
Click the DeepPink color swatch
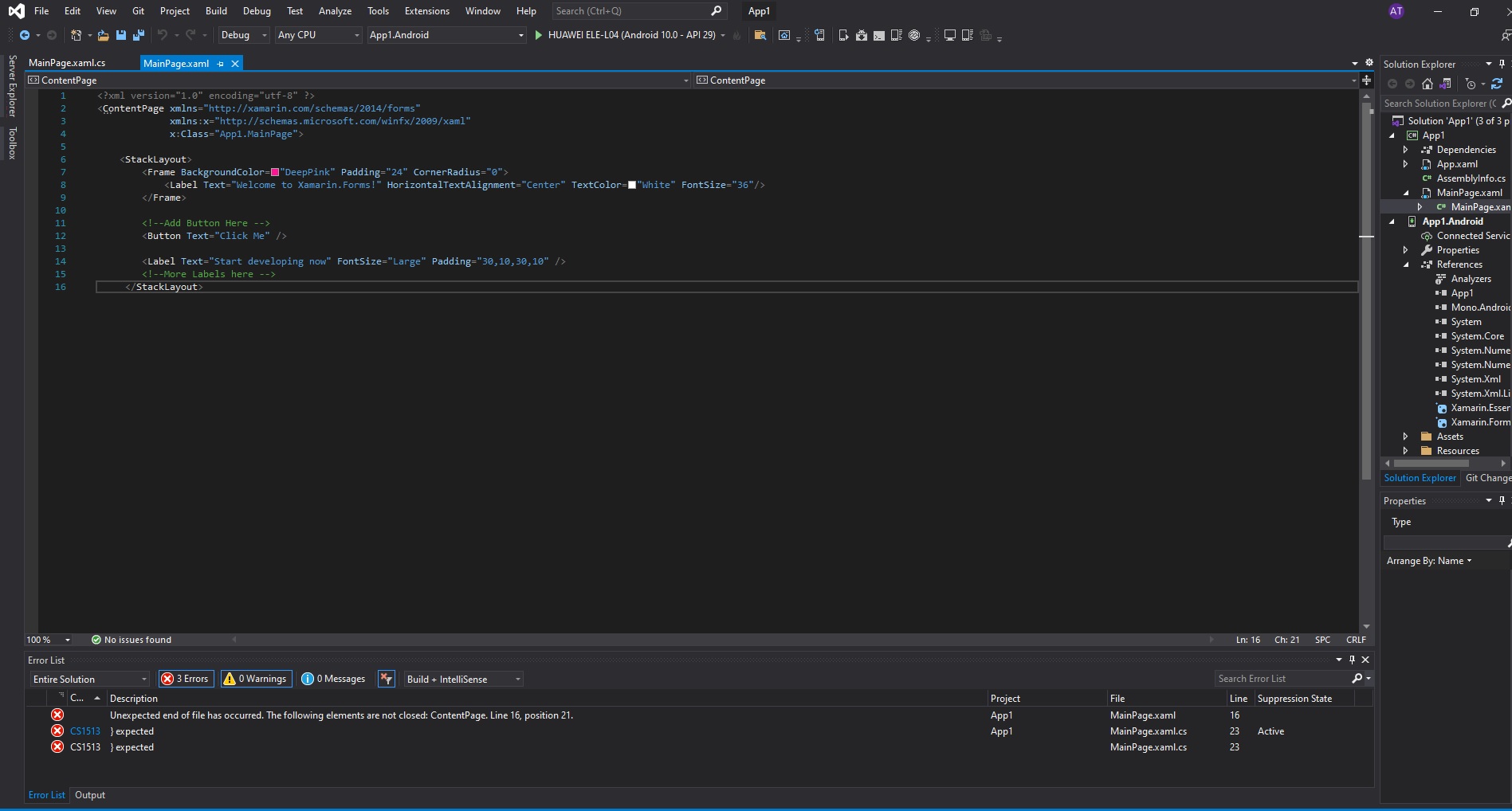[275, 172]
